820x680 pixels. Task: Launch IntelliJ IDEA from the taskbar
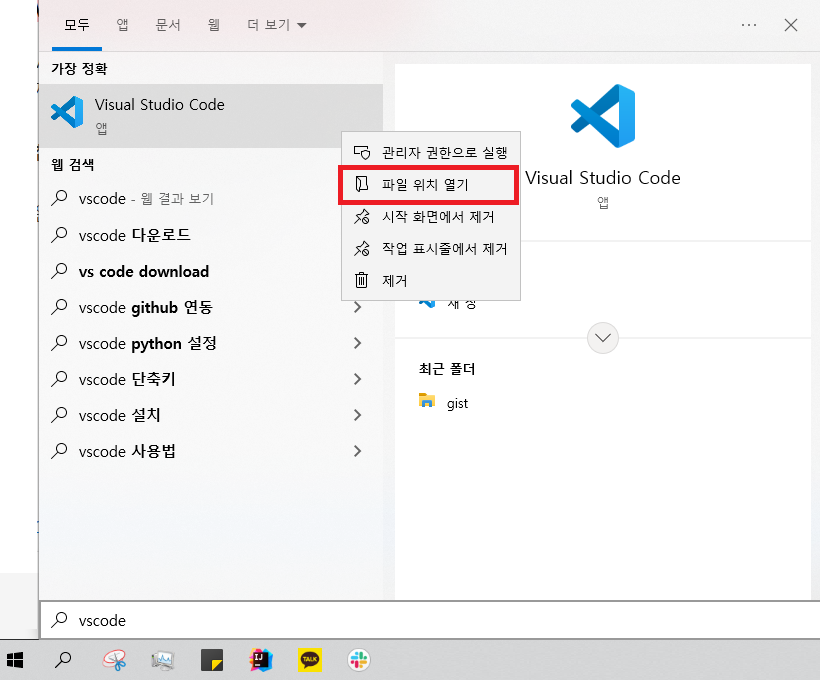coord(261,660)
